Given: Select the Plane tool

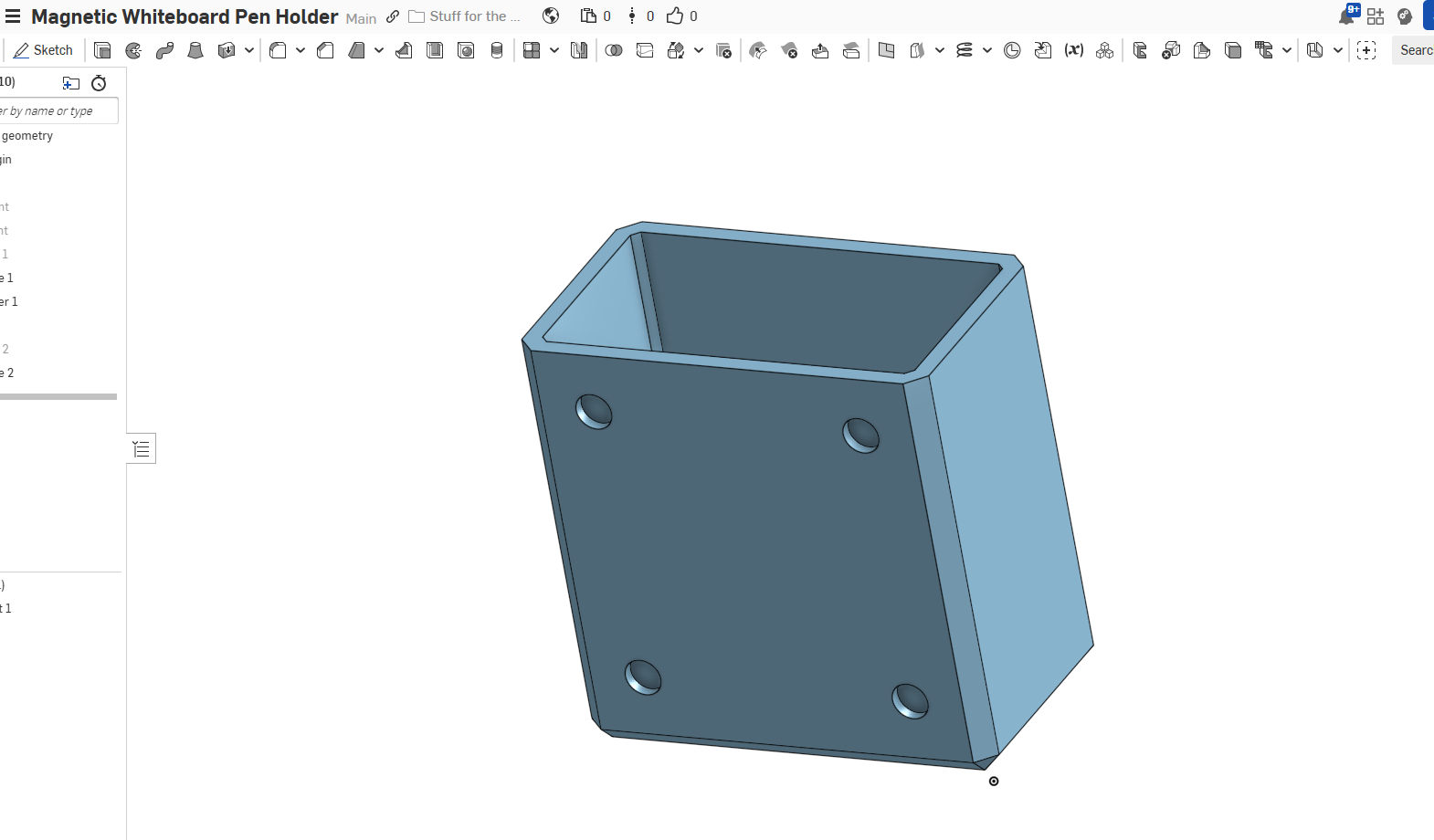Looking at the screenshot, I should (x=886, y=50).
